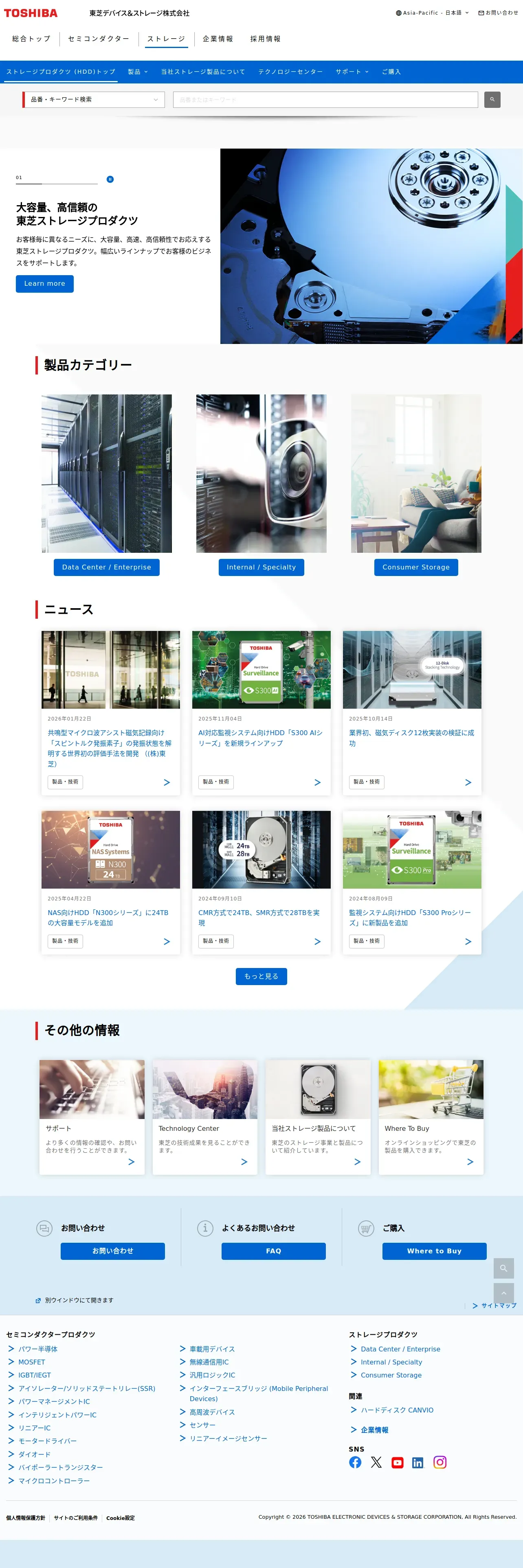Click arrow on Where To Buy card

pyautogui.click(x=470, y=1161)
